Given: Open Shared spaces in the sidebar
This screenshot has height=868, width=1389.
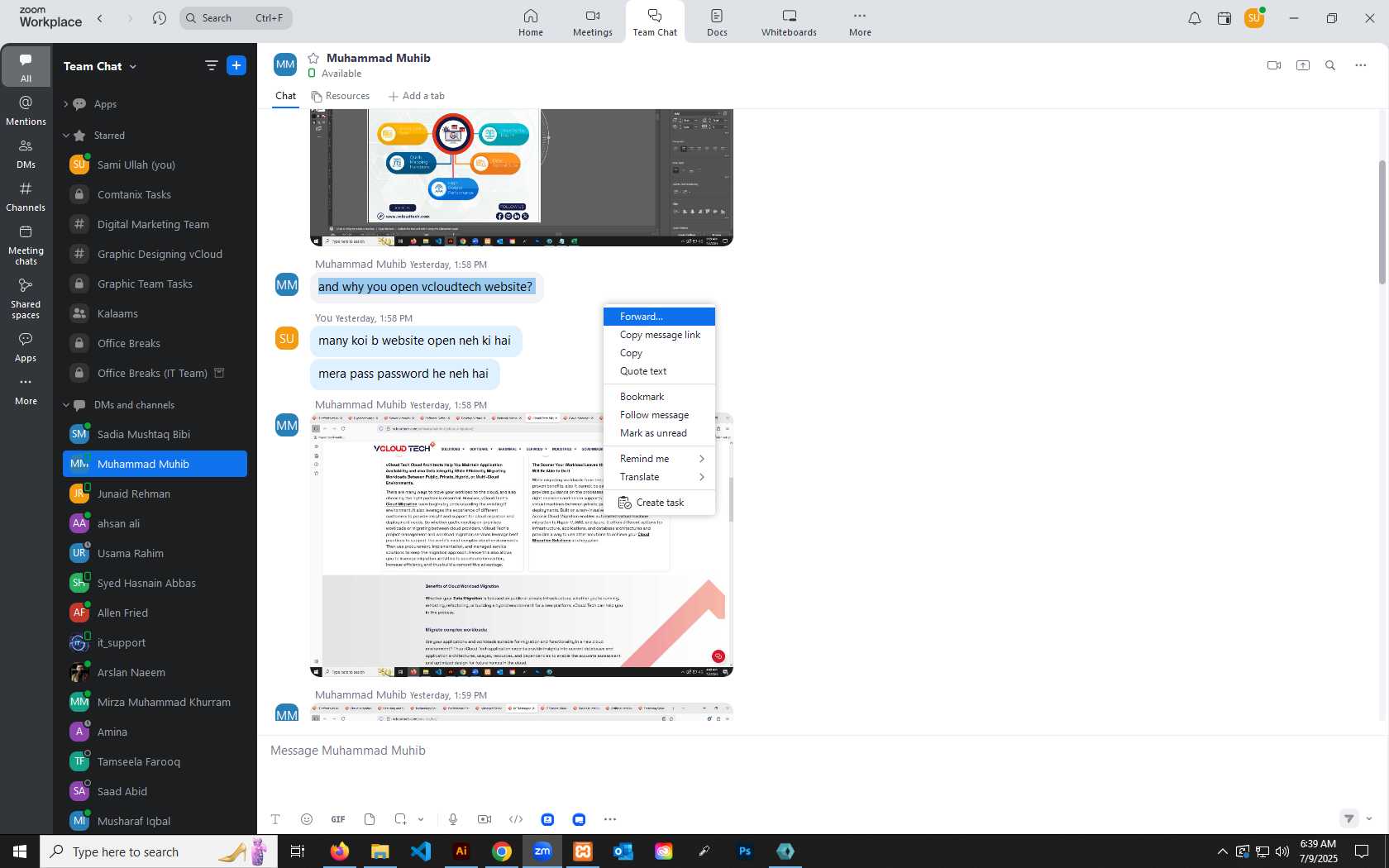Looking at the screenshot, I should pyautogui.click(x=26, y=298).
